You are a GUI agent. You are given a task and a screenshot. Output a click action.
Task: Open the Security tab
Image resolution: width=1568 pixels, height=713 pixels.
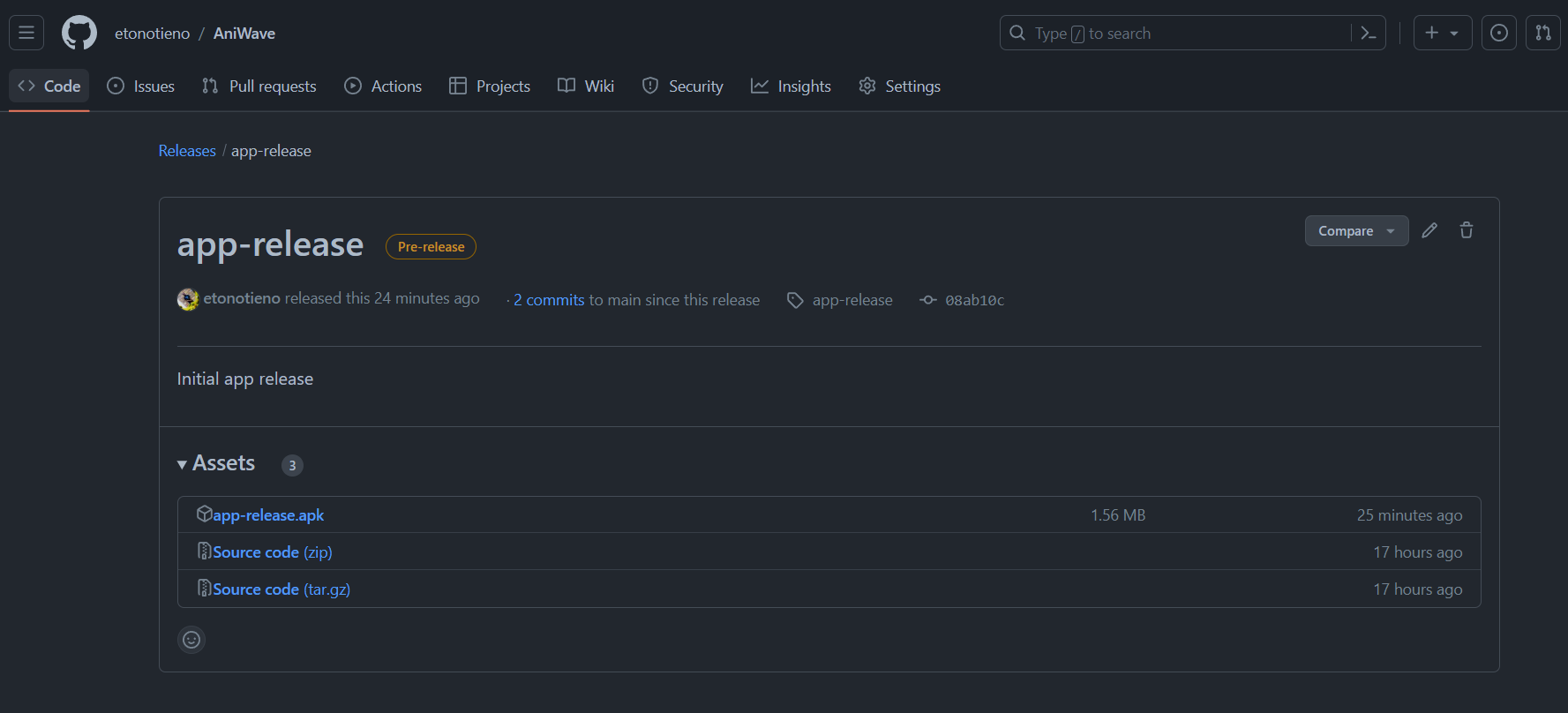point(683,86)
